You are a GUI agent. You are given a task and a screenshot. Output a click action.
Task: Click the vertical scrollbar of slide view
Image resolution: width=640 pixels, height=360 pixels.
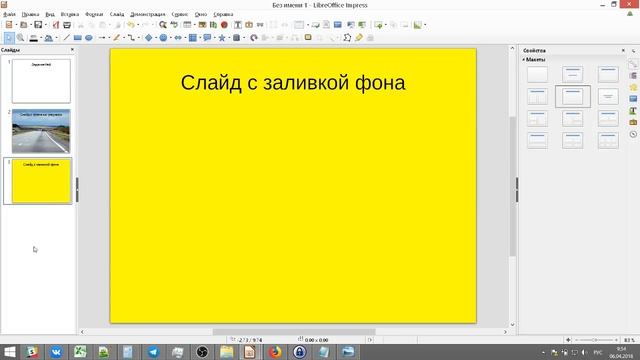pyautogui.click(x=512, y=186)
